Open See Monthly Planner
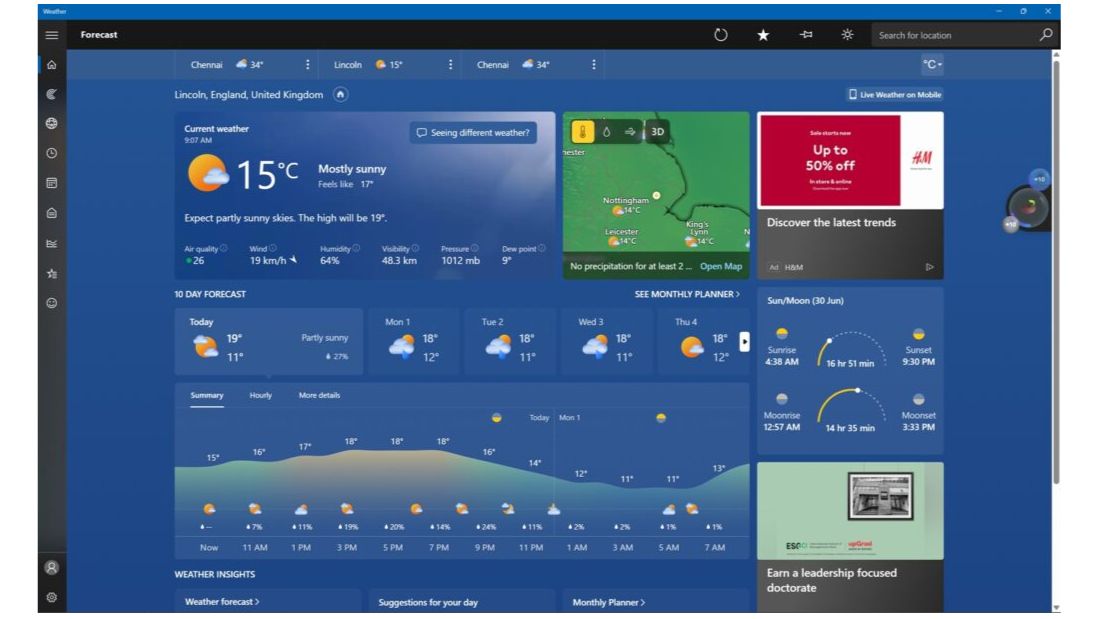 (685, 294)
